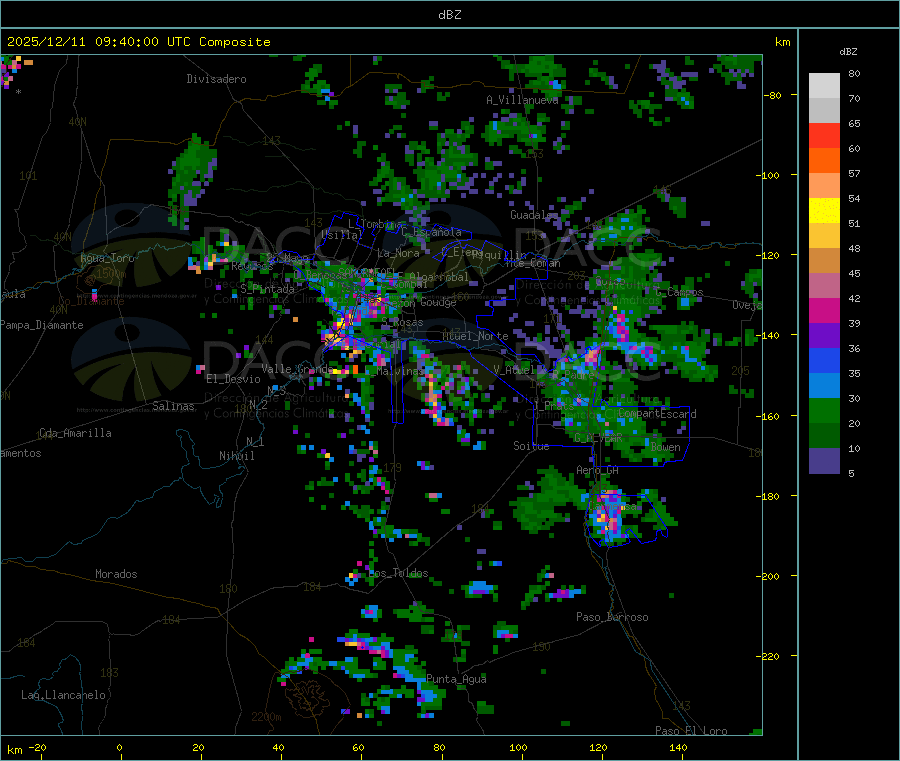This screenshot has width=900, height=761.
Task: Click the 0 km bottom axis label
Action: (119, 747)
